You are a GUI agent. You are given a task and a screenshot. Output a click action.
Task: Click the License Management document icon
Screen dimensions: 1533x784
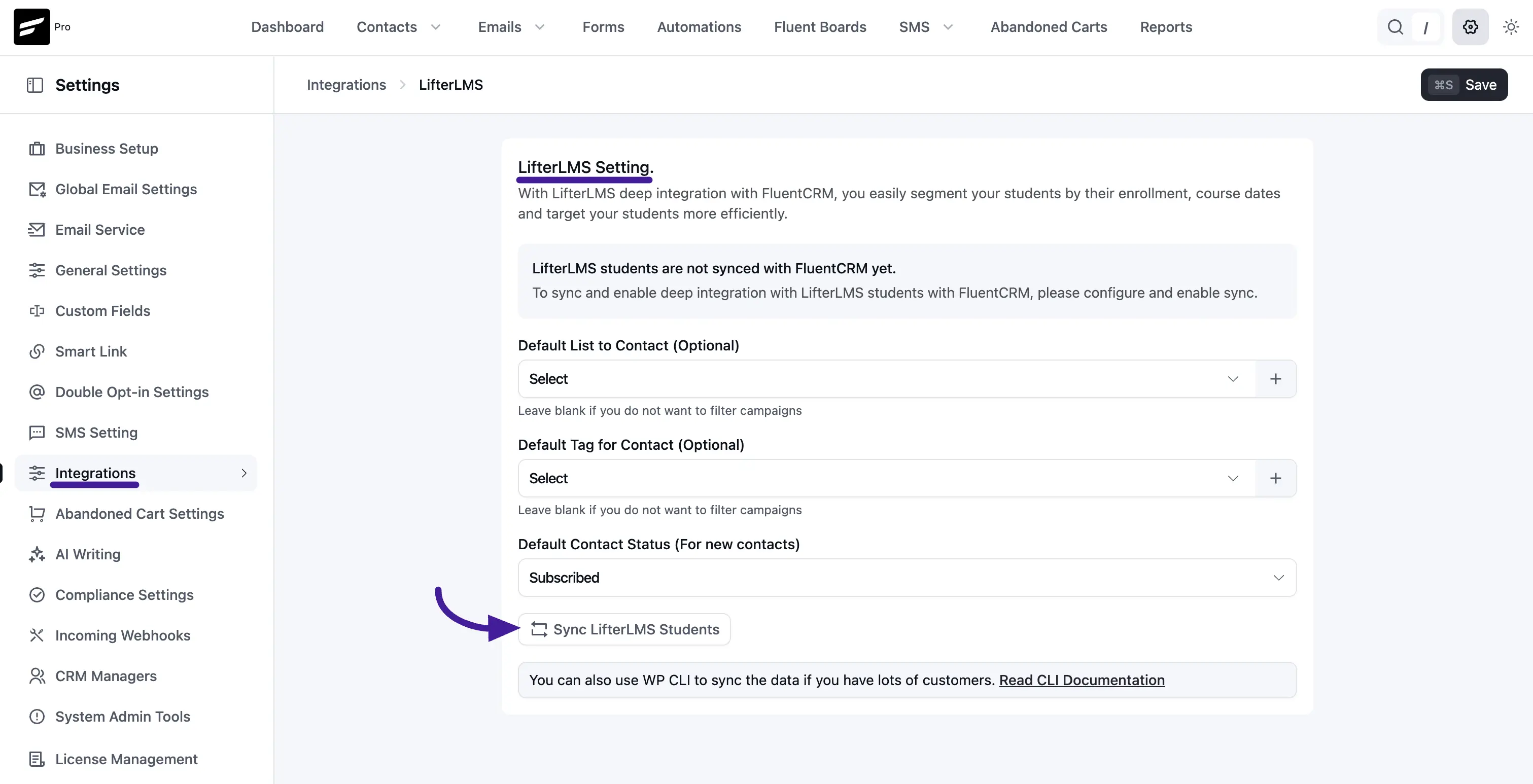pyautogui.click(x=37, y=759)
